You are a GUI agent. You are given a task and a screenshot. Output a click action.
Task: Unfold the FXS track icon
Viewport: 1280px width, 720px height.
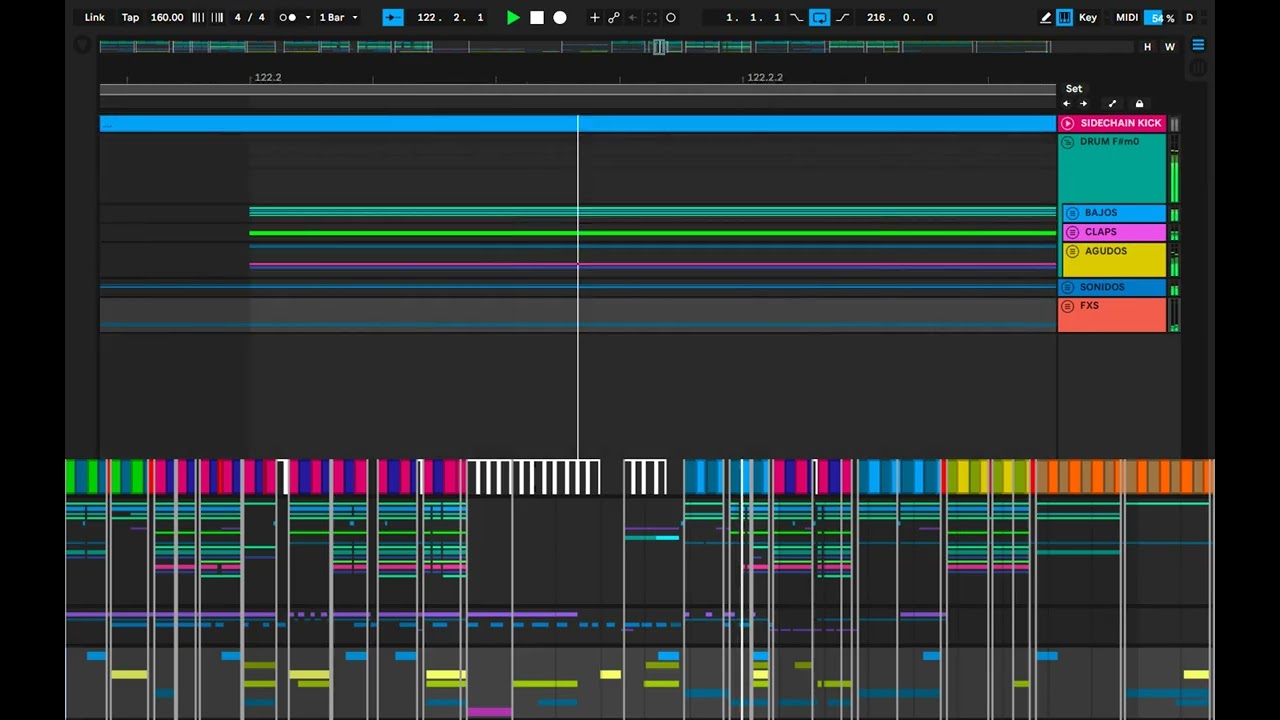(x=1067, y=306)
